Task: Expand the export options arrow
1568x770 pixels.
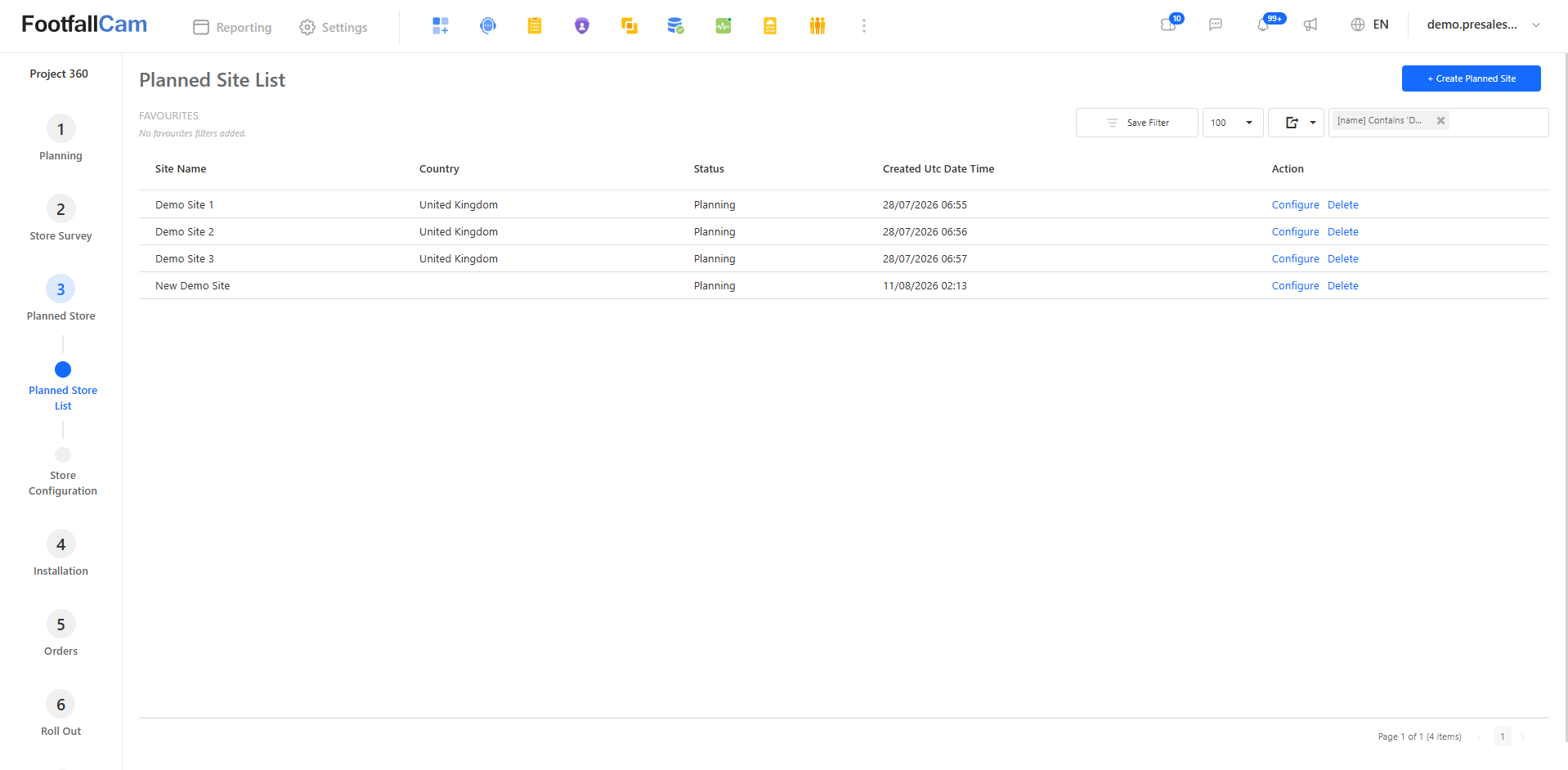Action: [1313, 123]
